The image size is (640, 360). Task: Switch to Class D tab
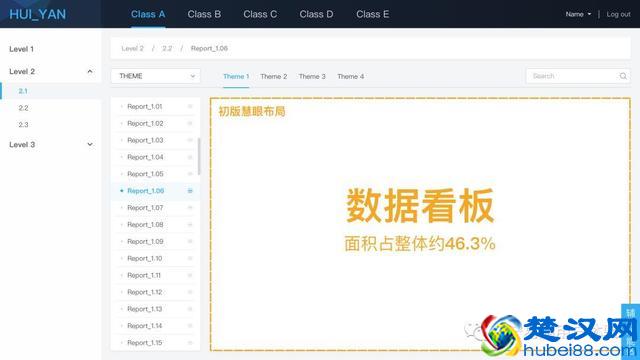pos(316,14)
